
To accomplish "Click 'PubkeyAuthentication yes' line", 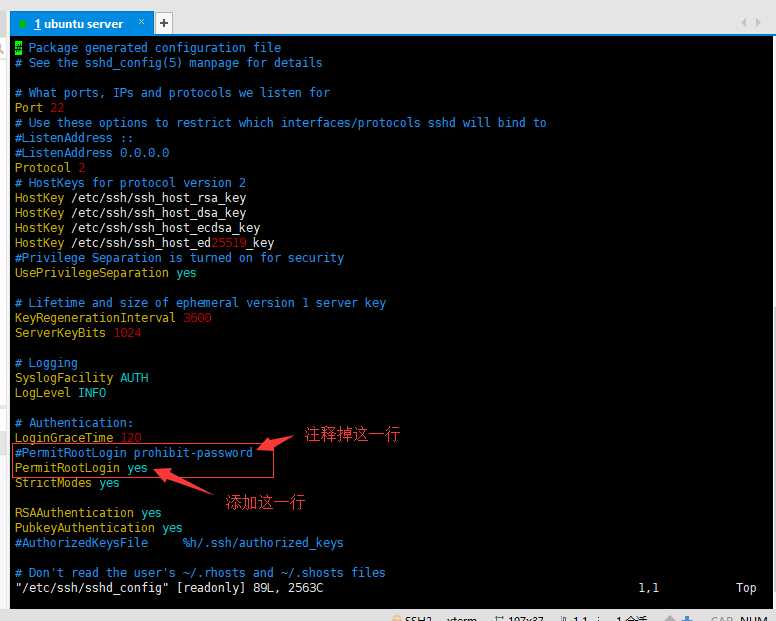I will [98, 528].
